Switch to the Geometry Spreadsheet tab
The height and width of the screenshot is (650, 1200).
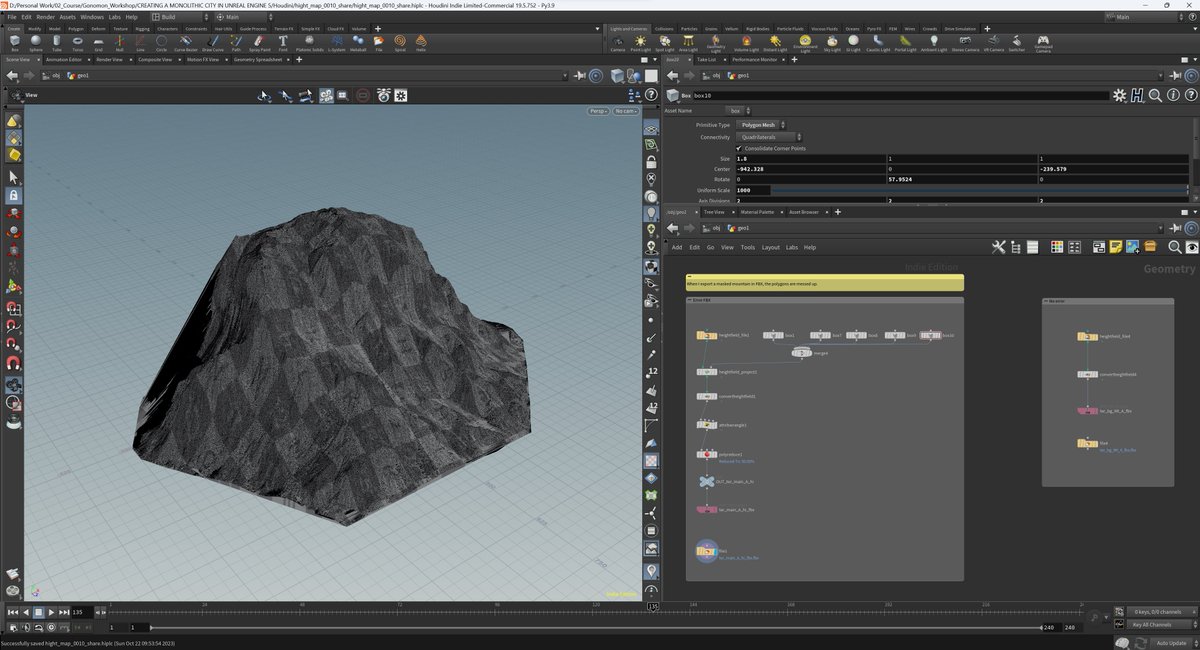click(259, 60)
